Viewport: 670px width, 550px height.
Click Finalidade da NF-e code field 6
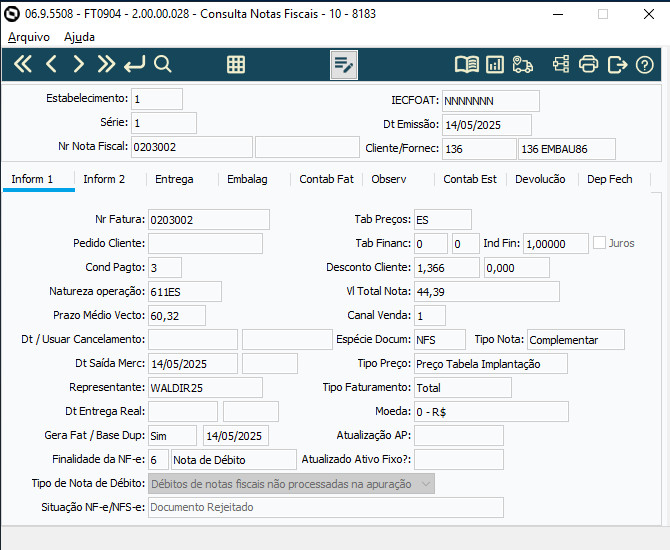pyautogui.click(x=158, y=459)
